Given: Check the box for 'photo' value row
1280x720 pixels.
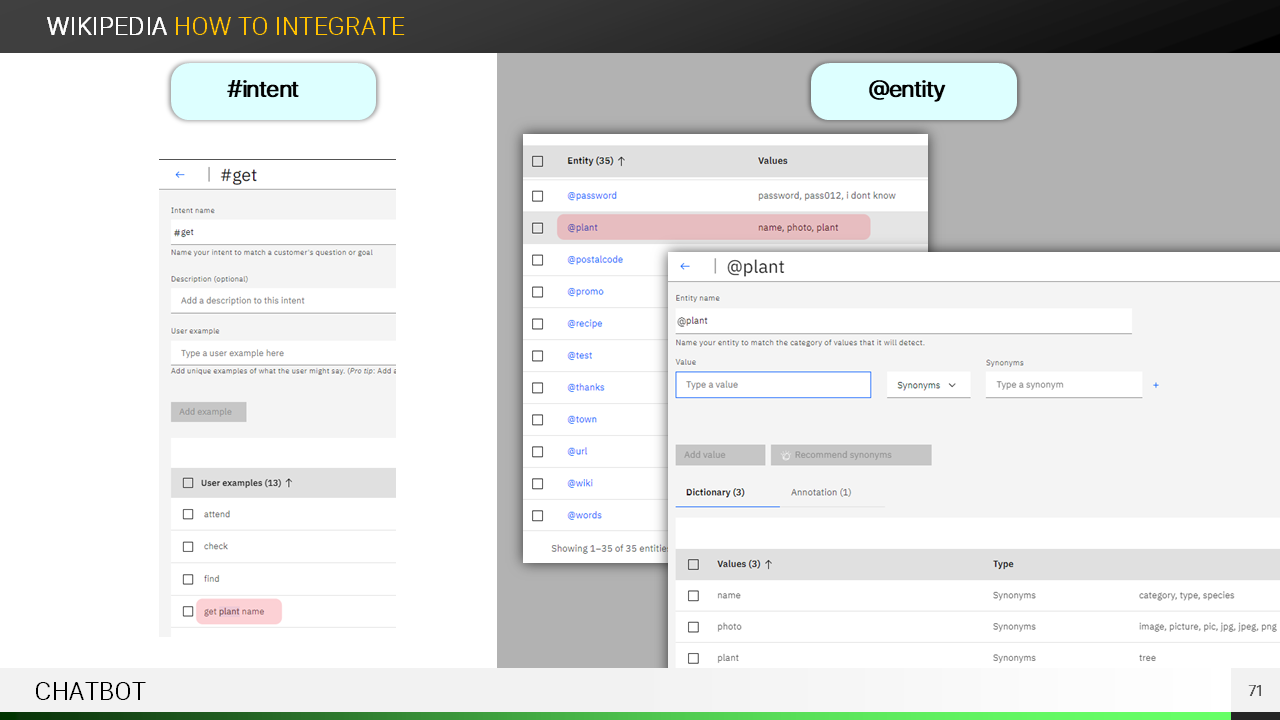Looking at the screenshot, I should 694,627.
